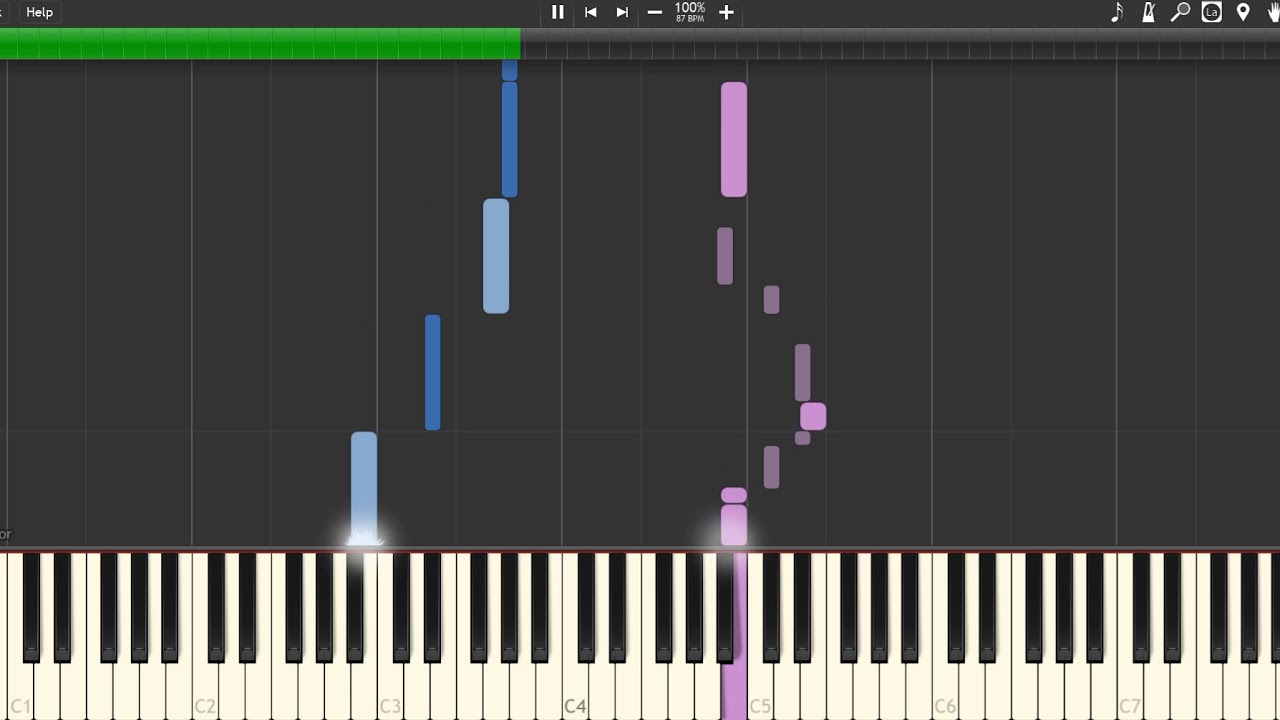The image size is (1280, 720).
Task: Click the highlighted purple key below C5
Action: [x=734, y=690]
